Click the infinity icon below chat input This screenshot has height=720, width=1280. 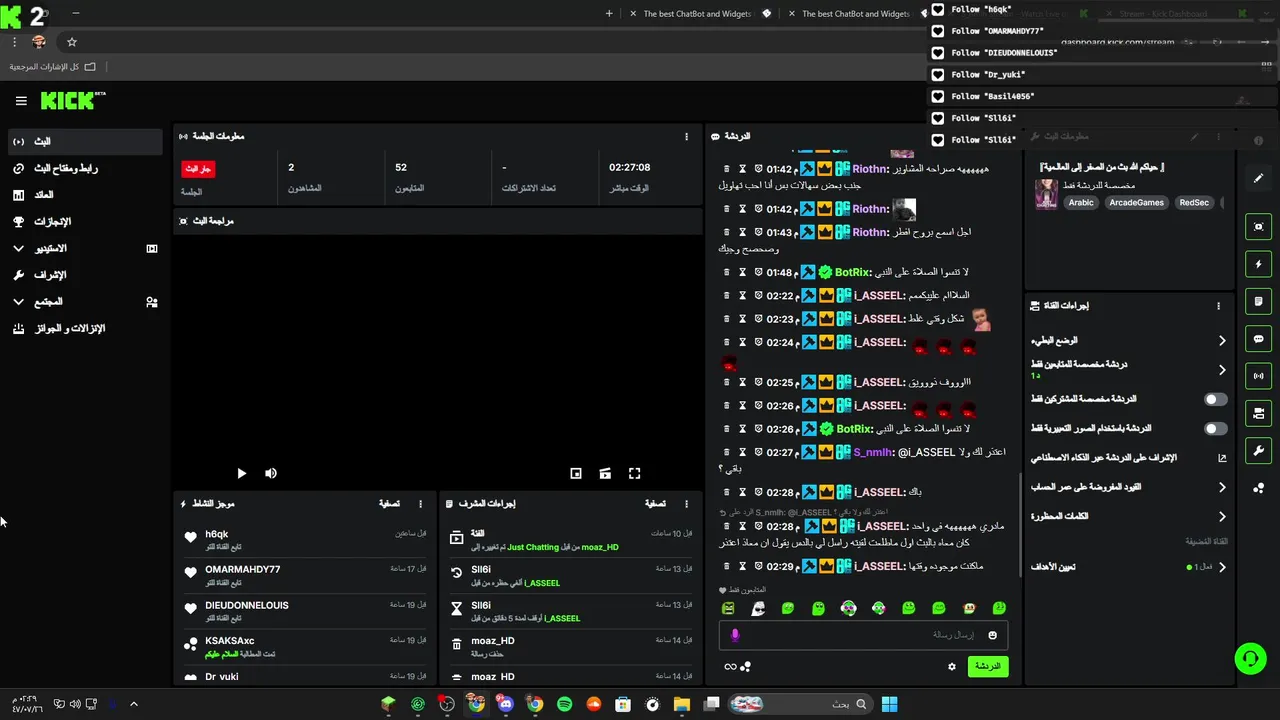click(730, 667)
